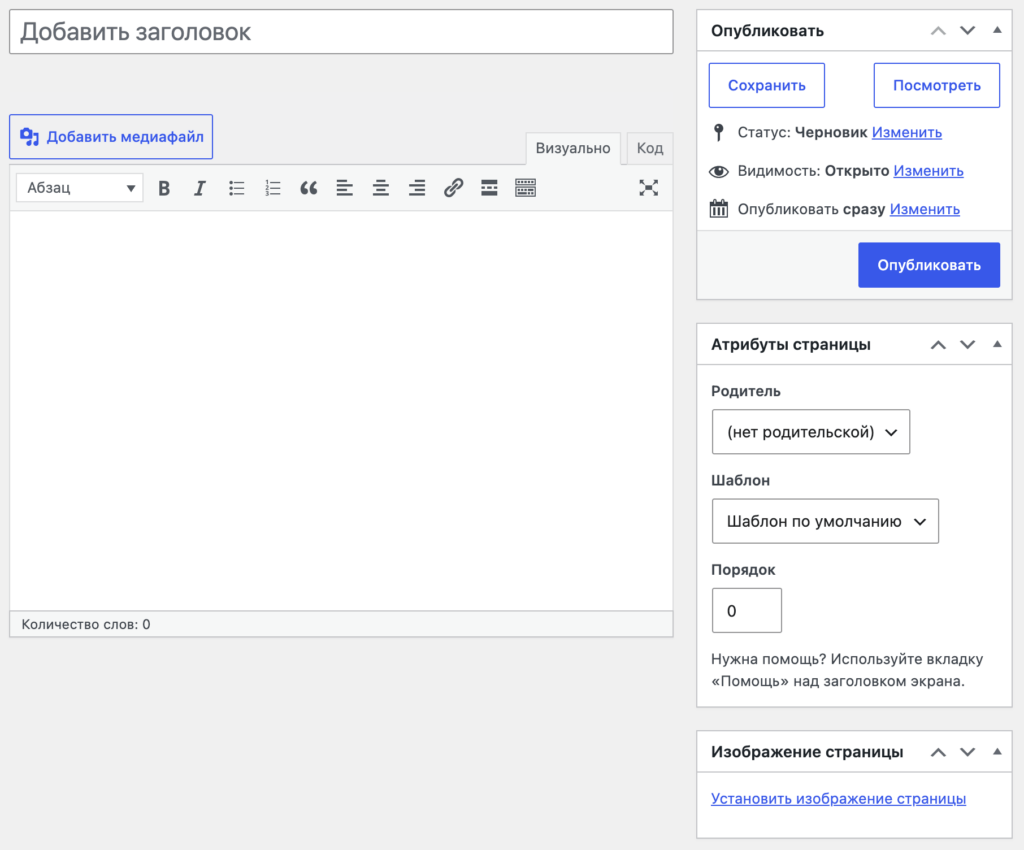The width and height of the screenshot is (1024, 850).
Task: Insert the Read More tag
Action: (489, 189)
